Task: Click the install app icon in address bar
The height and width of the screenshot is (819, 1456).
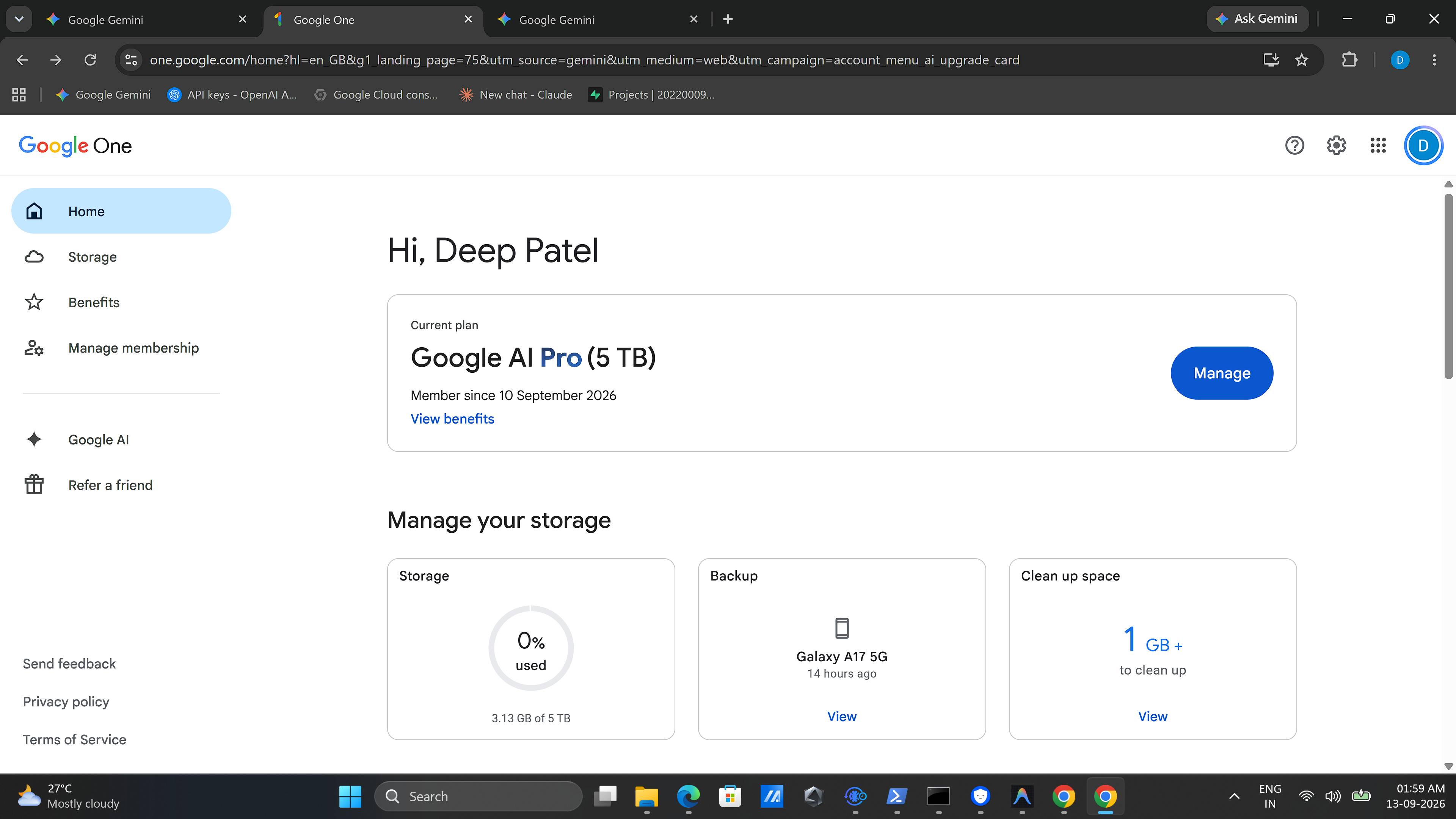Action: [x=1271, y=60]
